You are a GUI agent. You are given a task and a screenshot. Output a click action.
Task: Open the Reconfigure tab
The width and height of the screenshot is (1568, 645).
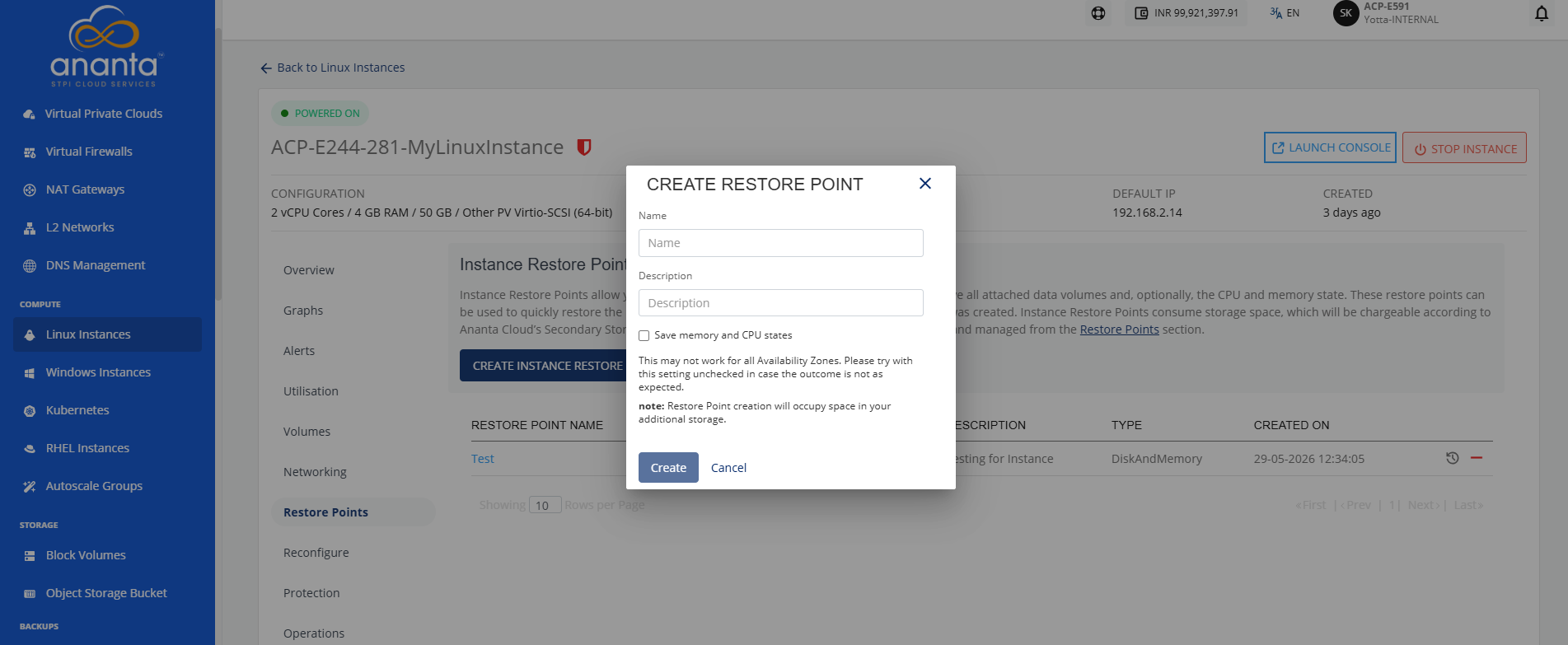316,553
